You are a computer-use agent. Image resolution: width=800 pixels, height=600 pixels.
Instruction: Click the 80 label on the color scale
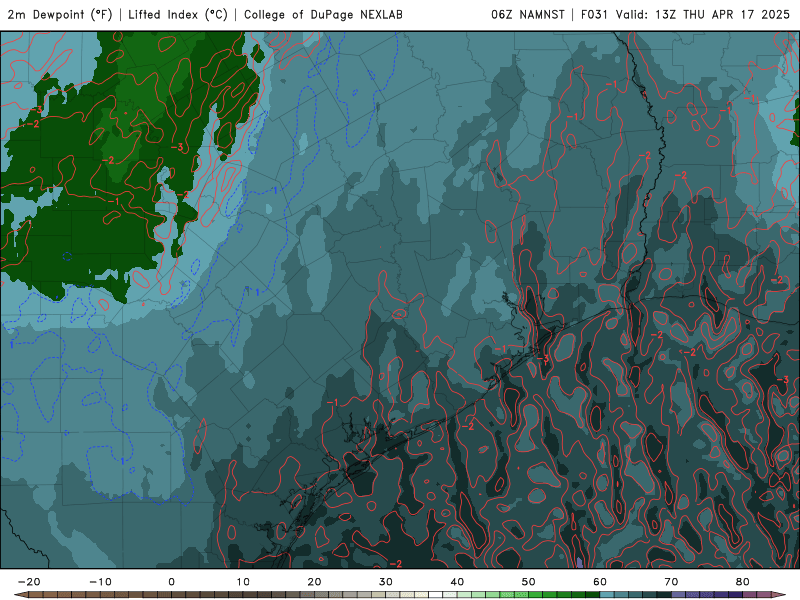pos(743,582)
